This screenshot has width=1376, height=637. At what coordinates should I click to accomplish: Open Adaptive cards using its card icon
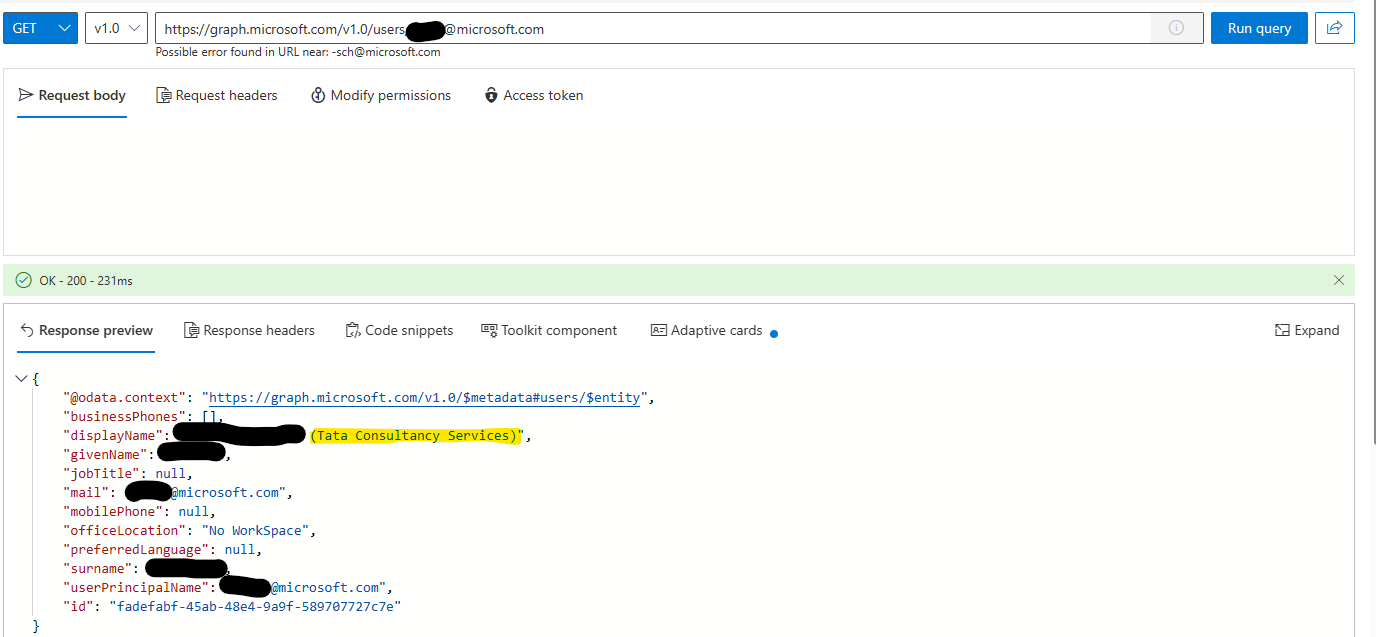pos(658,330)
